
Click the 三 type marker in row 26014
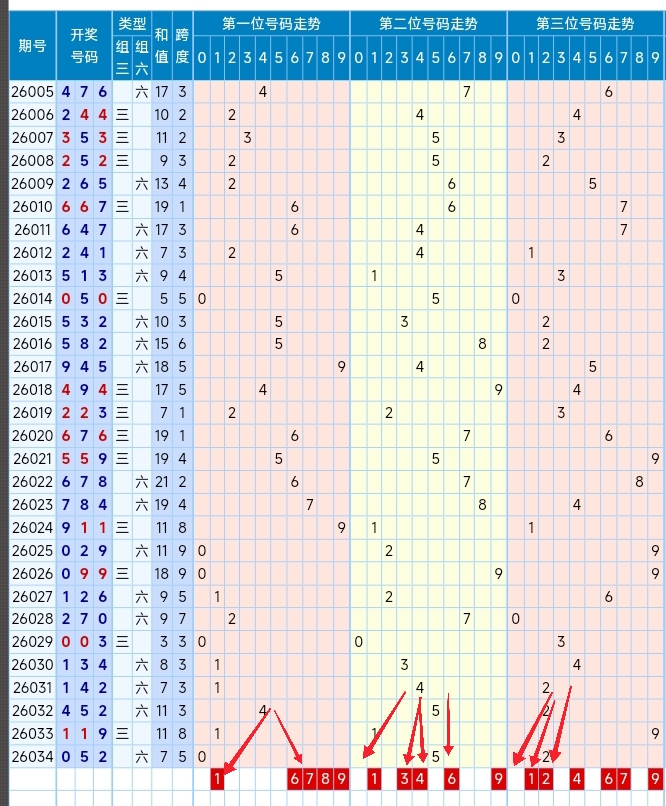[x=122, y=298]
